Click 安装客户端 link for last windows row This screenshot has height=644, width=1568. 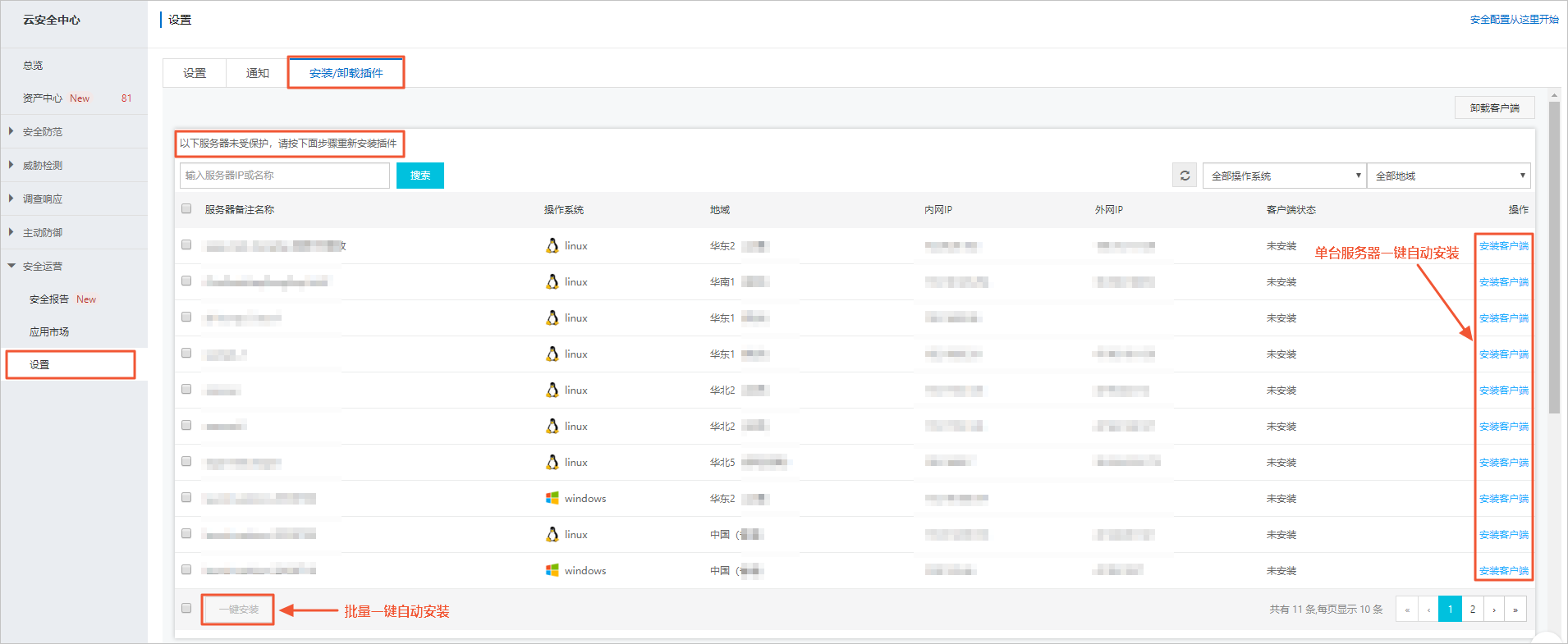(x=1503, y=570)
